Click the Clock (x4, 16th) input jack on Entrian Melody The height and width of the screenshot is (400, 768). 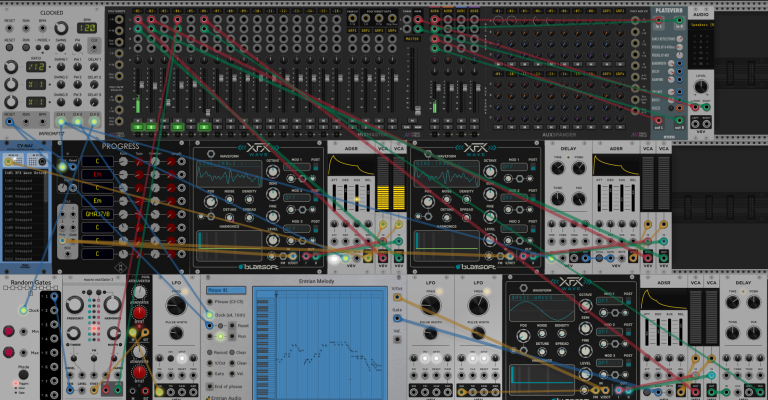(x=210, y=315)
